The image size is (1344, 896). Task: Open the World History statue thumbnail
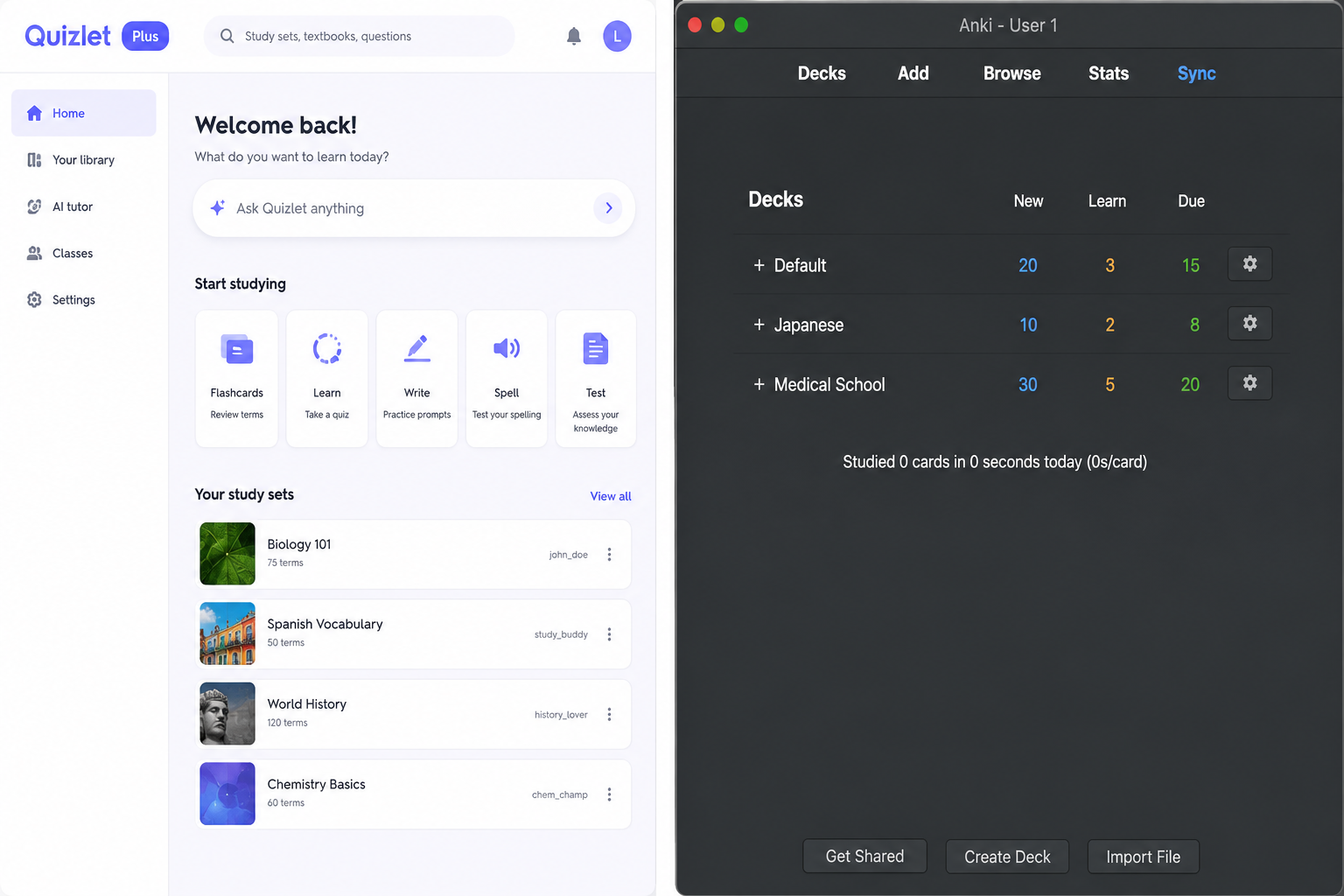(x=227, y=714)
